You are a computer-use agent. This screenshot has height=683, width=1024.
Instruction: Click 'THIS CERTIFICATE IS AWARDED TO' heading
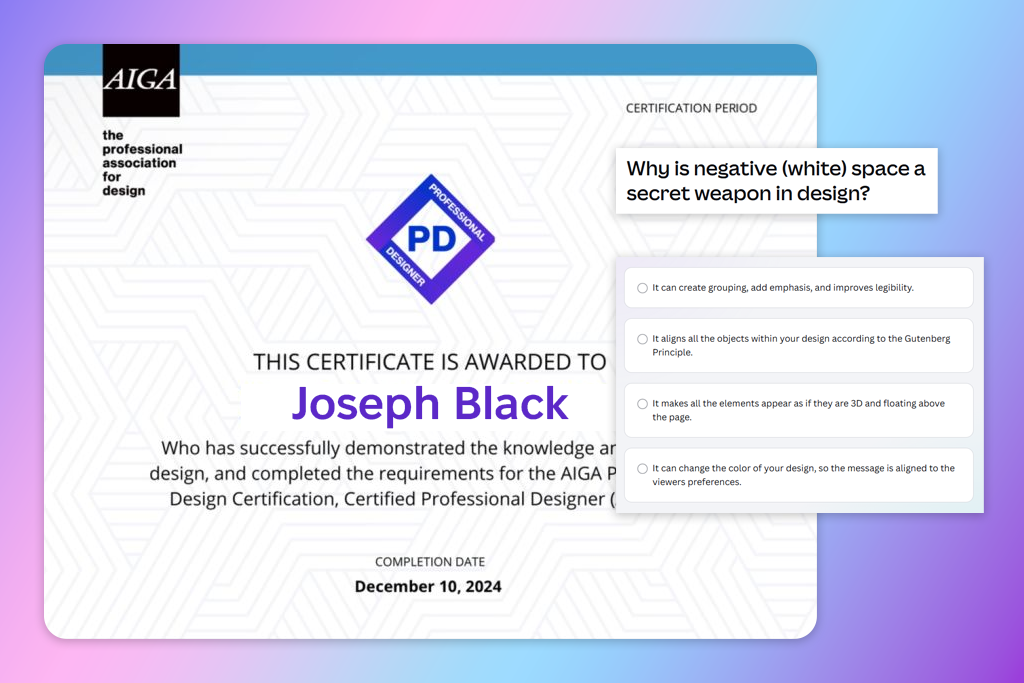pos(430,362)
